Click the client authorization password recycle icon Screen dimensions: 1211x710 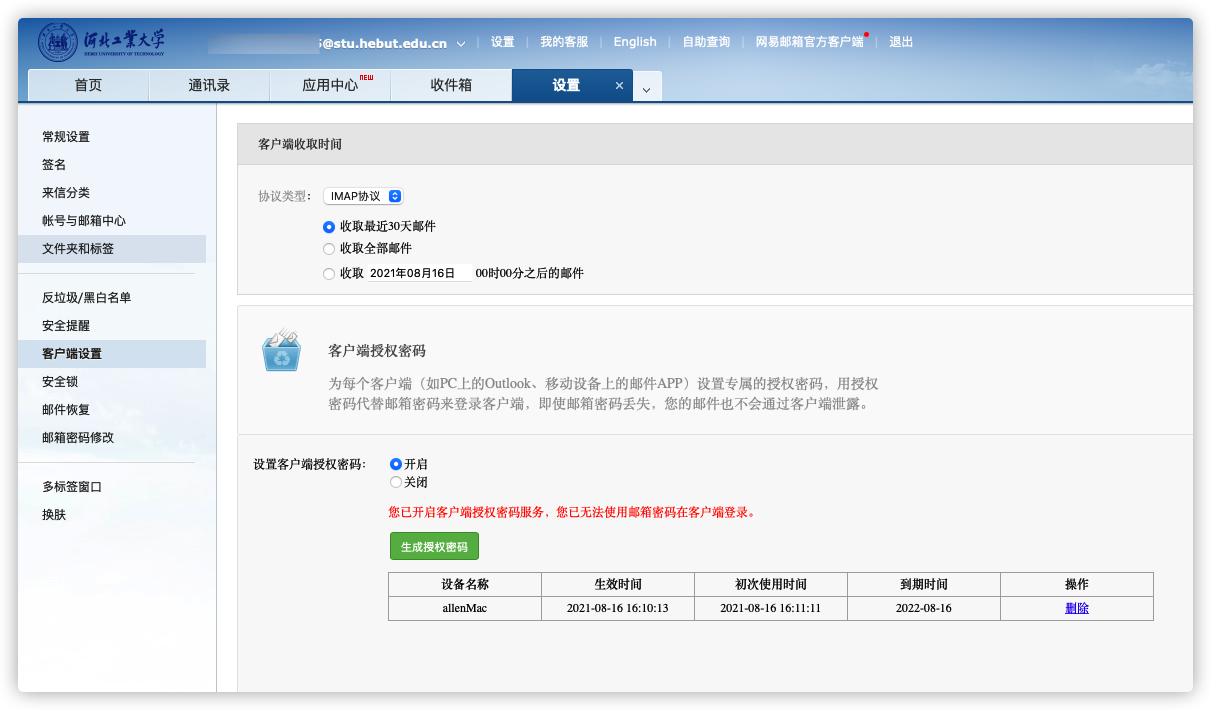[x=281, y=356]
